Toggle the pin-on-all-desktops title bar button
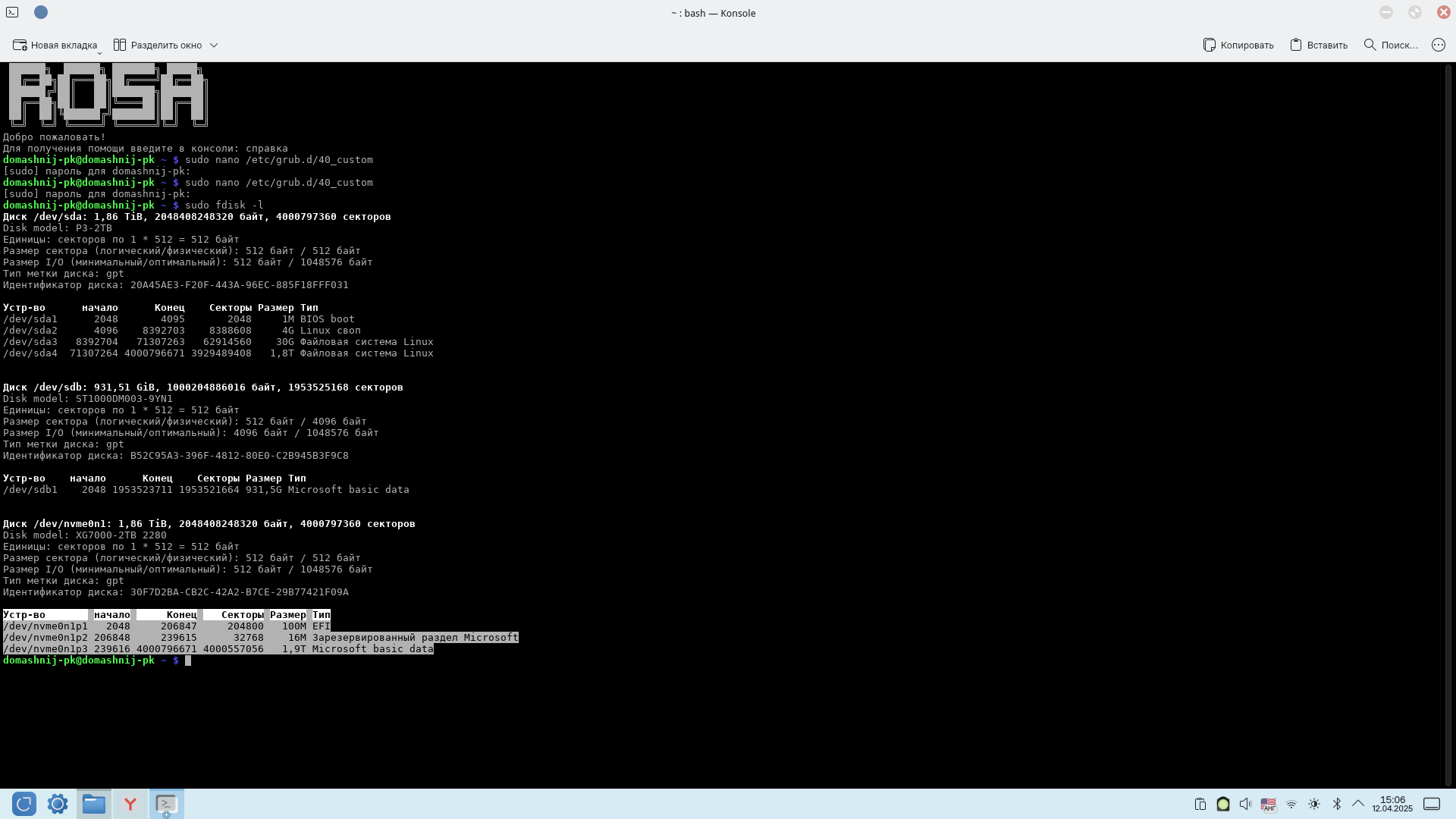 click(x=41, y=12)
